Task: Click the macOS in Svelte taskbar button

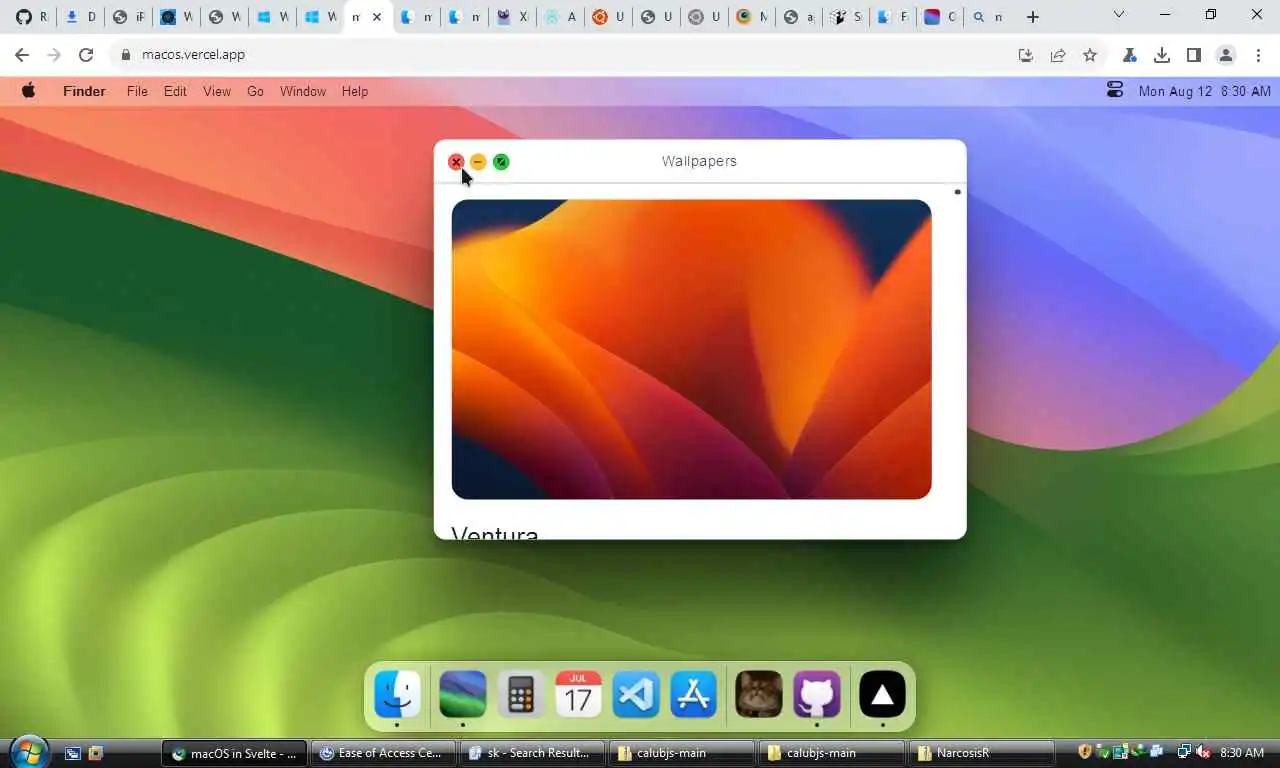Action: point(235,753)
